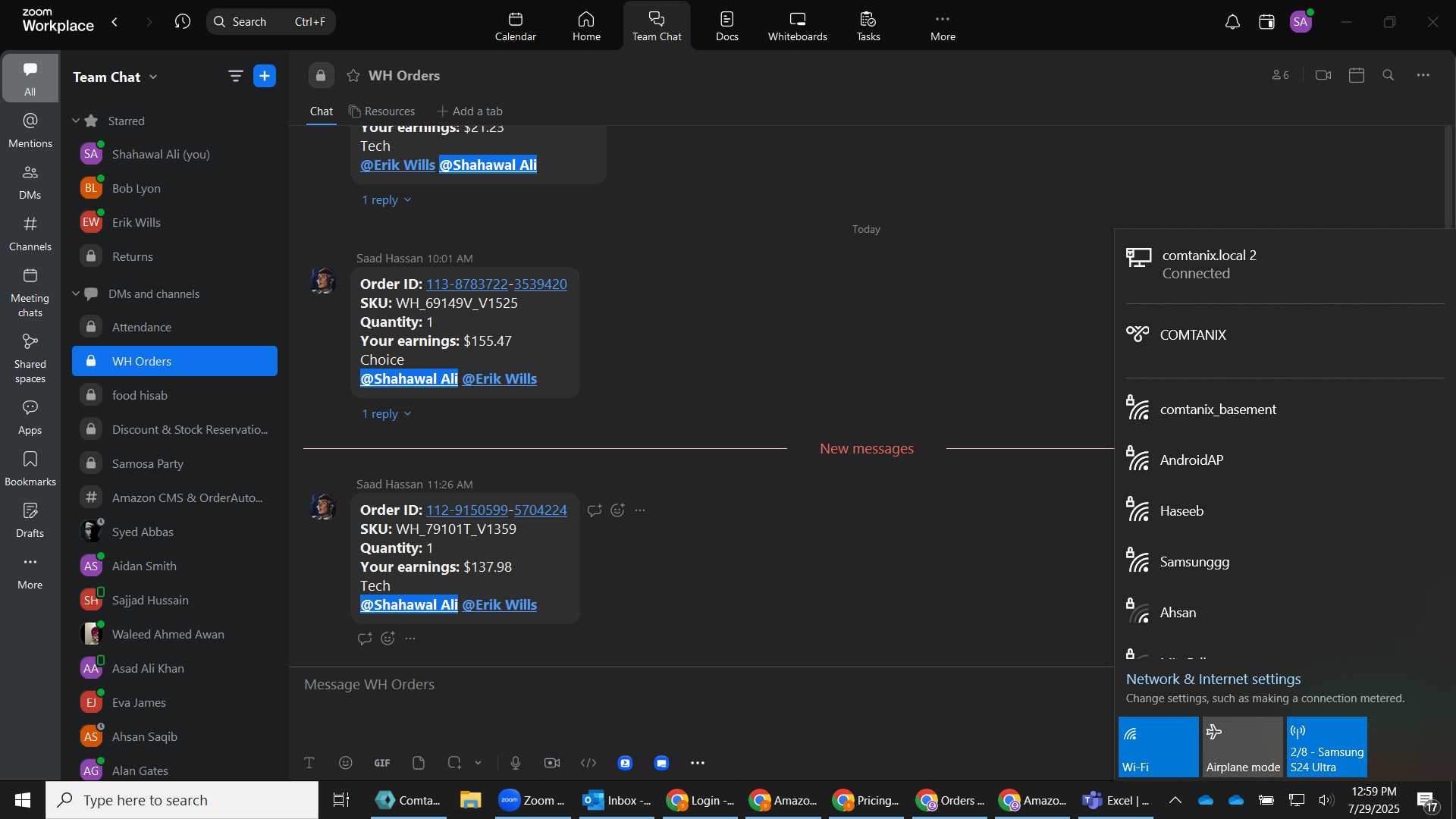Image resolution: width=1456 pixels, height=819 pixels.
Task: Star the WH Orders channel
Action: pos(353,76)
